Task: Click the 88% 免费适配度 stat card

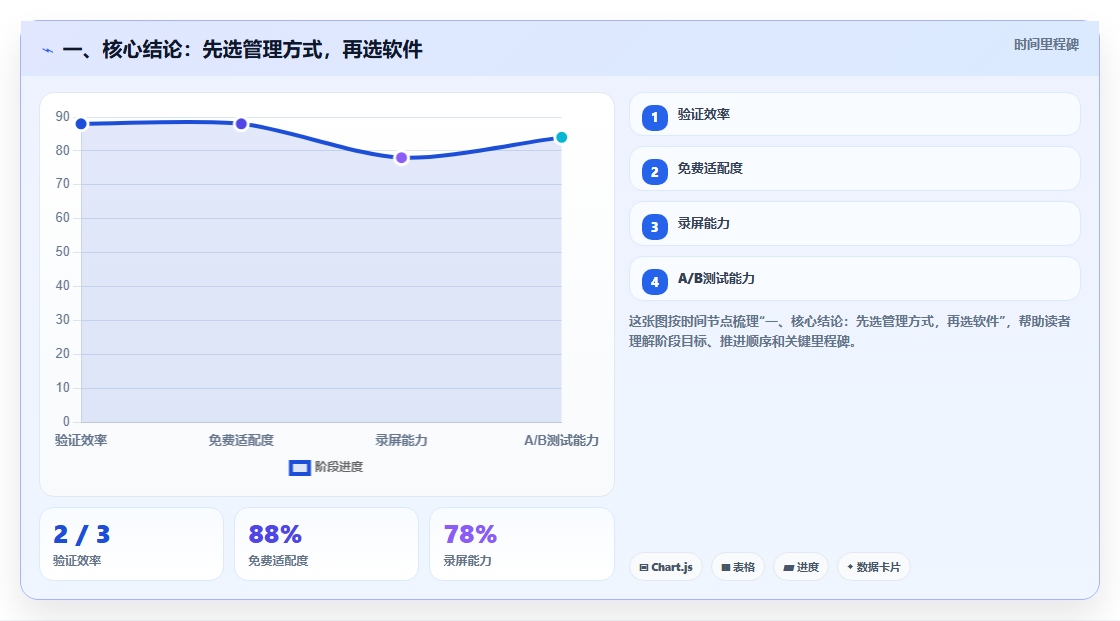Action: click(x=326, y=545)
